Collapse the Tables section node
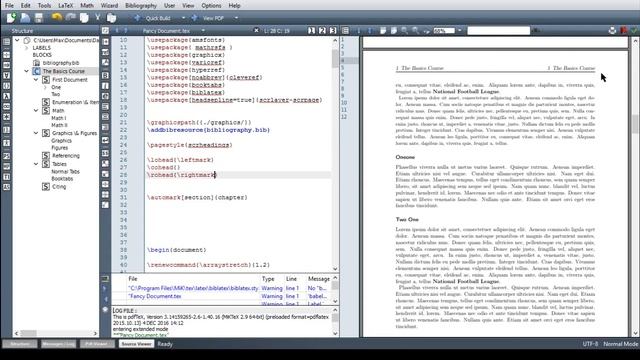Viewport: 640px width, 360px height. (36, 164)
